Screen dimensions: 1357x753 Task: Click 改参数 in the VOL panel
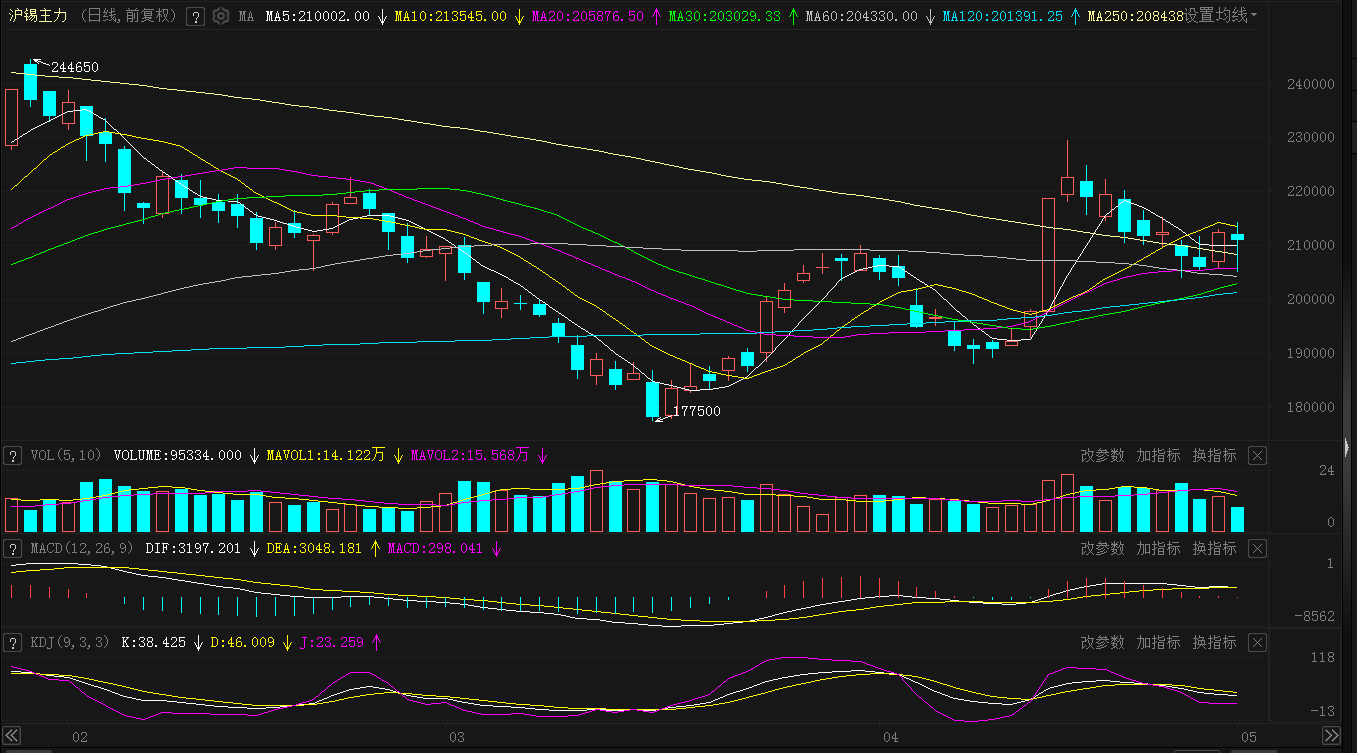1102,456
